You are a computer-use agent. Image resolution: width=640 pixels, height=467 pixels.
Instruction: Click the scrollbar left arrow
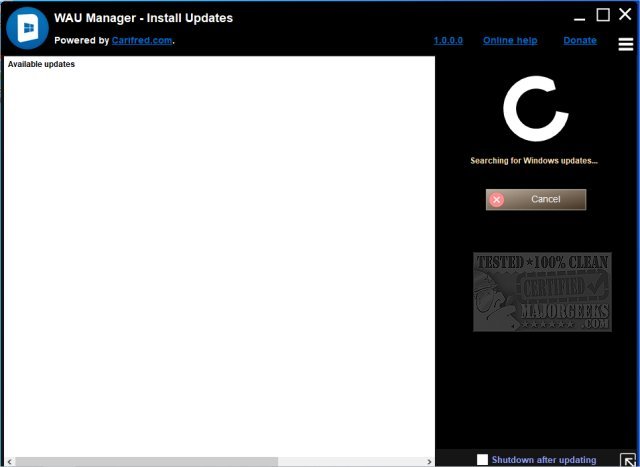pos(9,462)
